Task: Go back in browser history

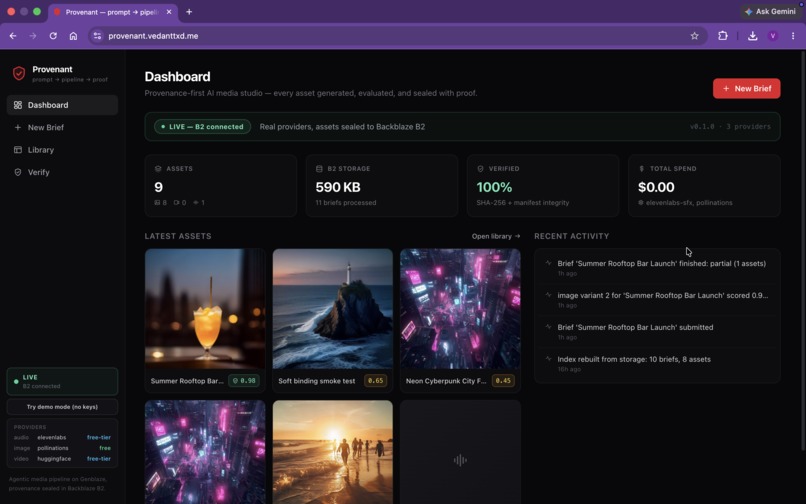Action: coord(13,36)
